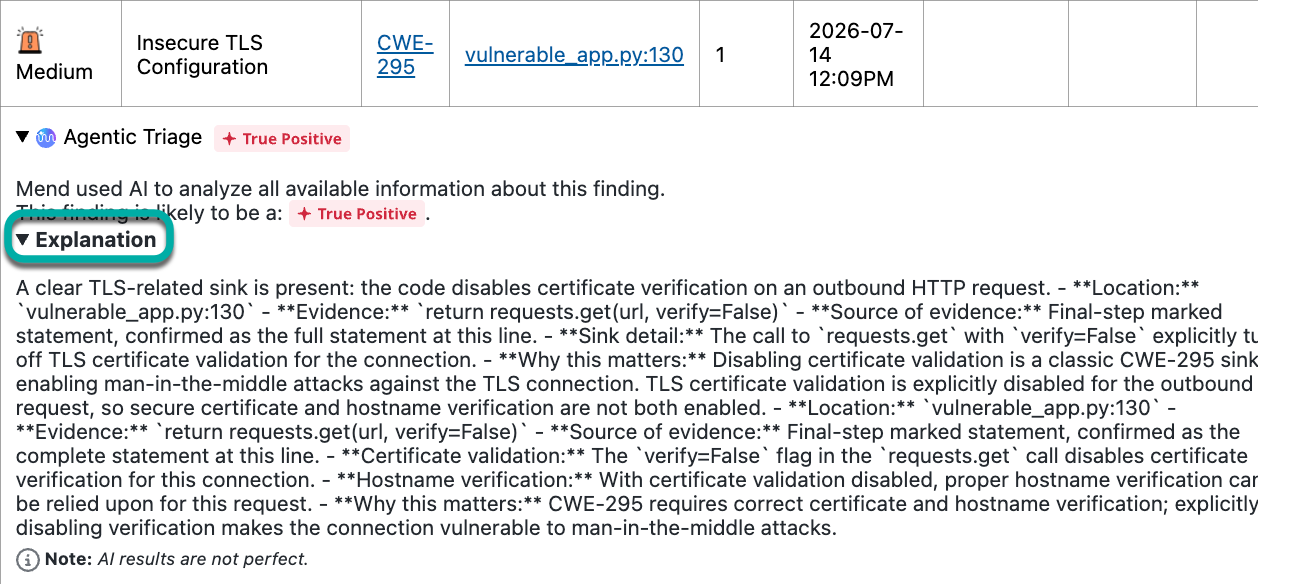Click the sparkle icon in Agentic Triage badge

(x=229, y=139)
